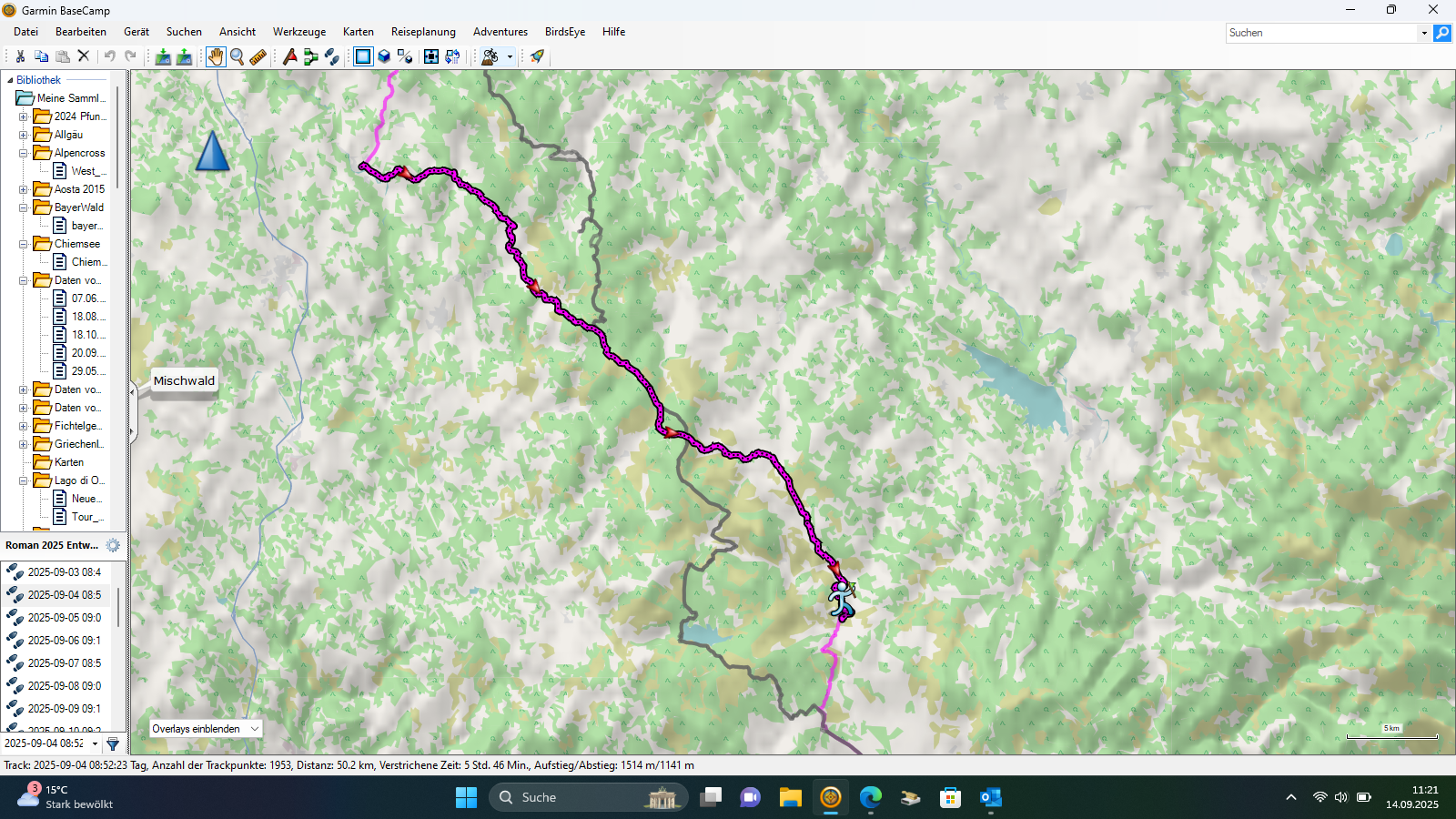Click the map scale bar showing 5 km
1456x819 pixels.
(x=1391, y=735)
